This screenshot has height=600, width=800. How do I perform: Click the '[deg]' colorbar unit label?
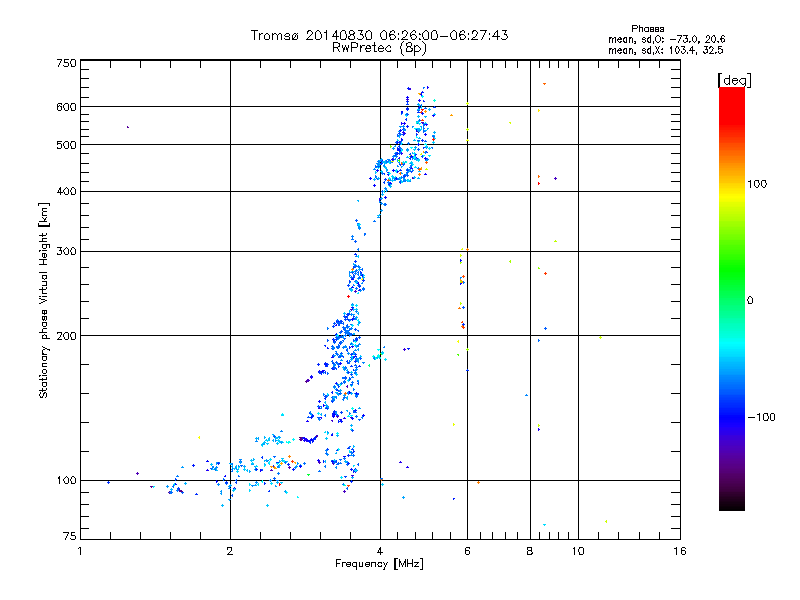[734, 80]
